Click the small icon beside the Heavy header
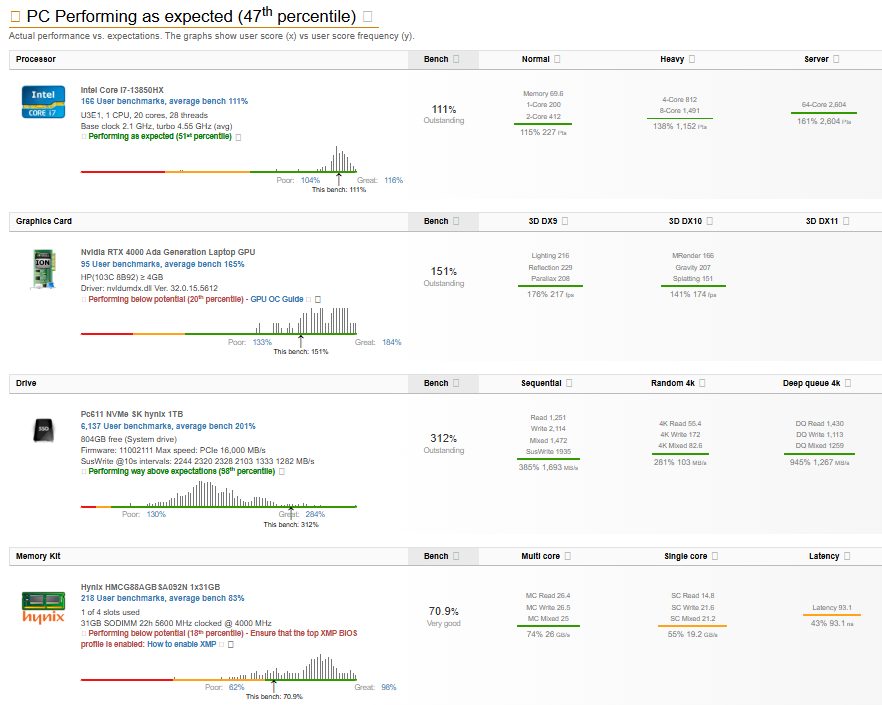The width and height of the screenshot is (882, 705). [x=693, y=60]
